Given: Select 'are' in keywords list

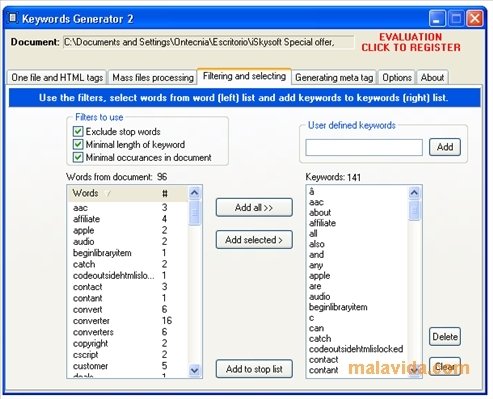Looking at the screenshot, I should click(x=315, y=286).
